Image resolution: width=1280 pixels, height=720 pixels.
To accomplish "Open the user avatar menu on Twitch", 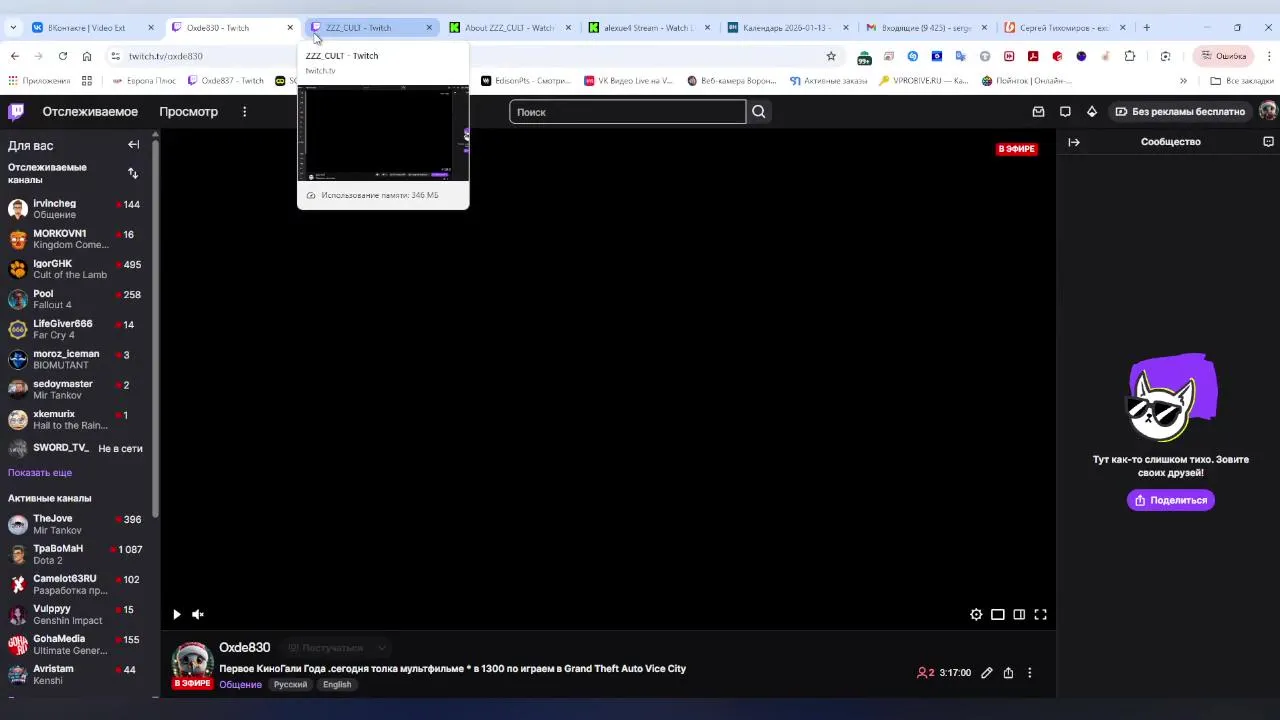I will 1268,112.
